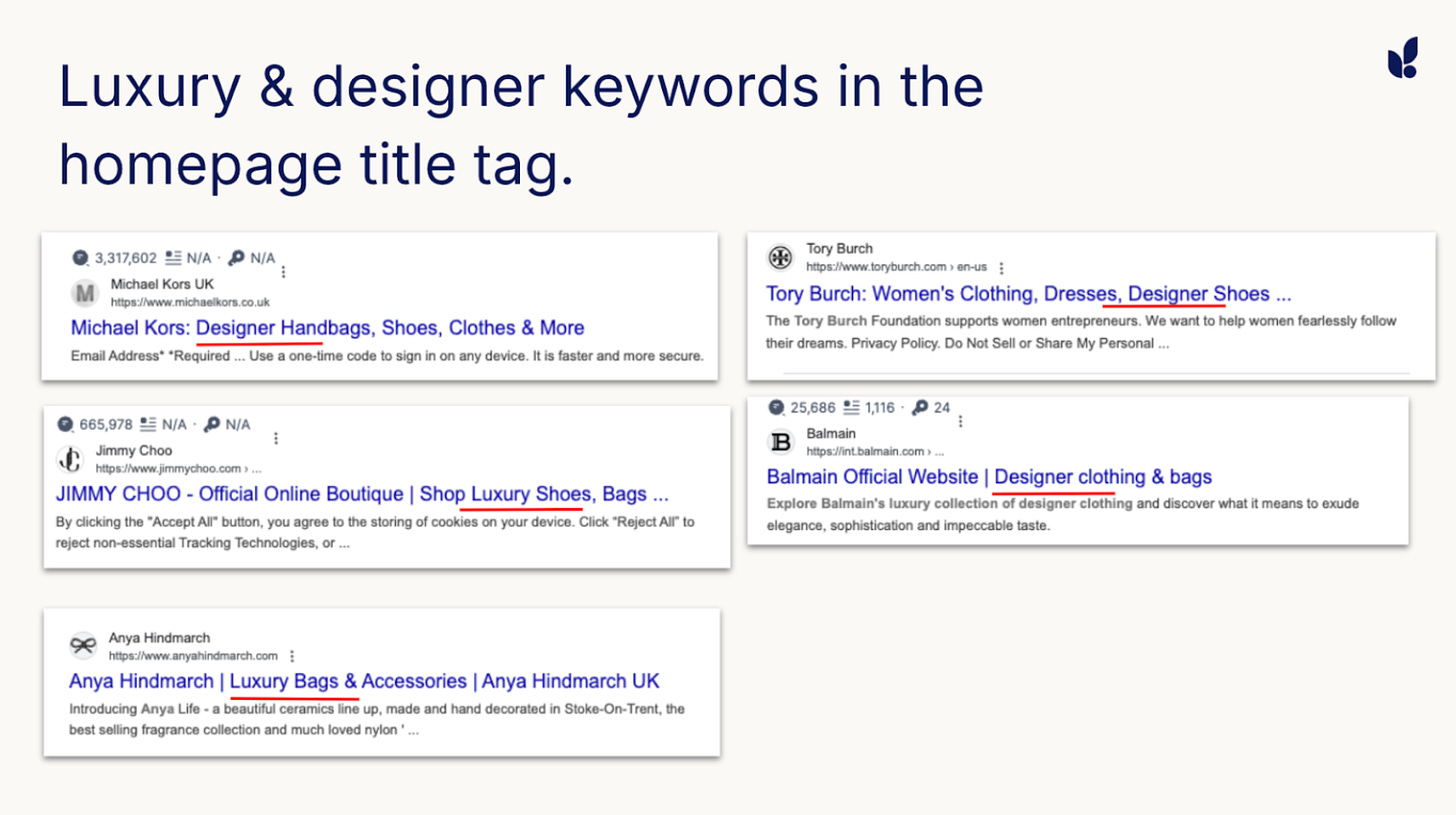Image resolution: width=1456 pixels, height=815 pixels.
Task: Click the key icon in Jimmy Choo metrics
Action: (x=211, y=424)
